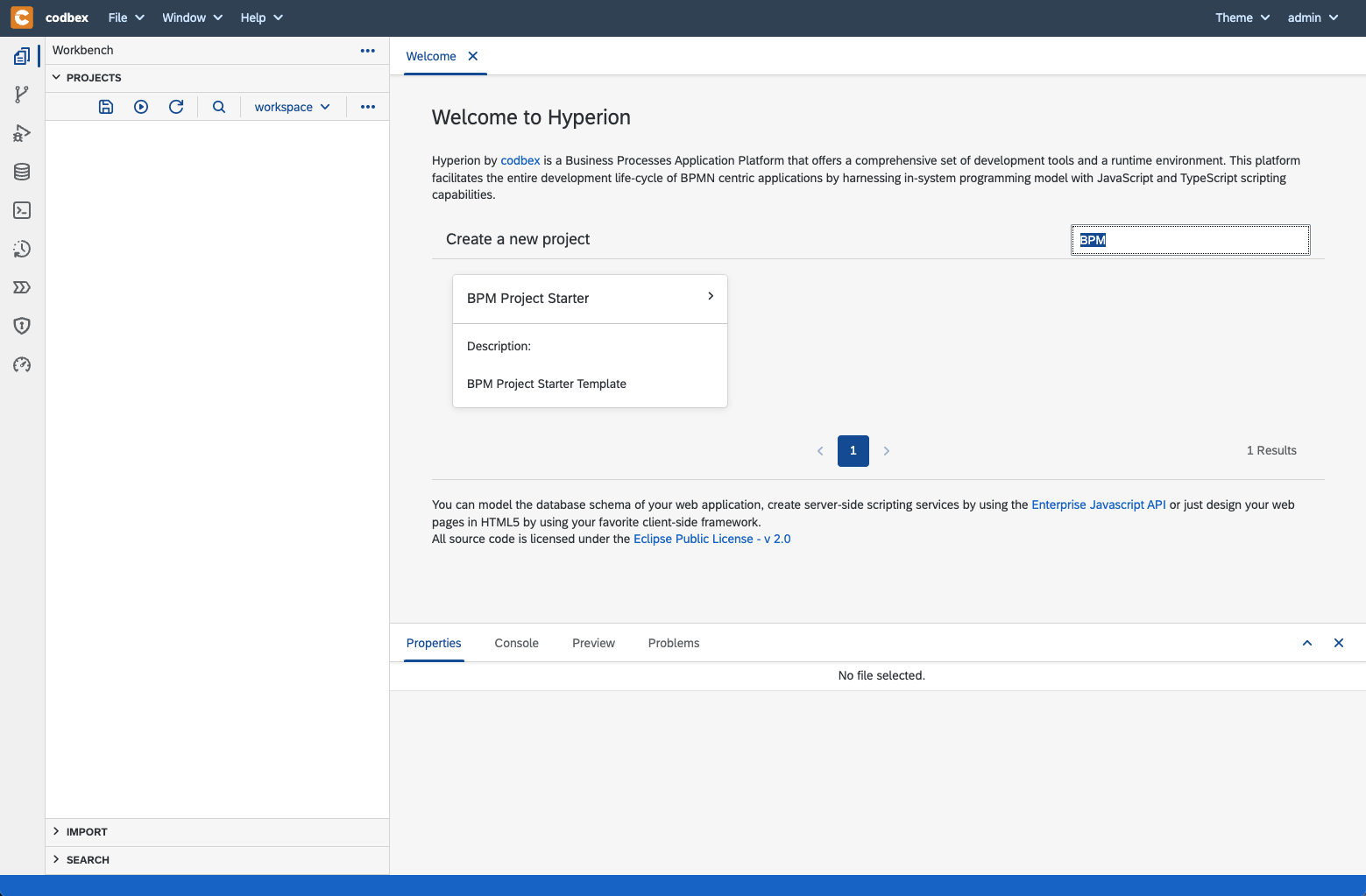
Task: Open the admin user dropdown
Action: [x=1313, y=18]
